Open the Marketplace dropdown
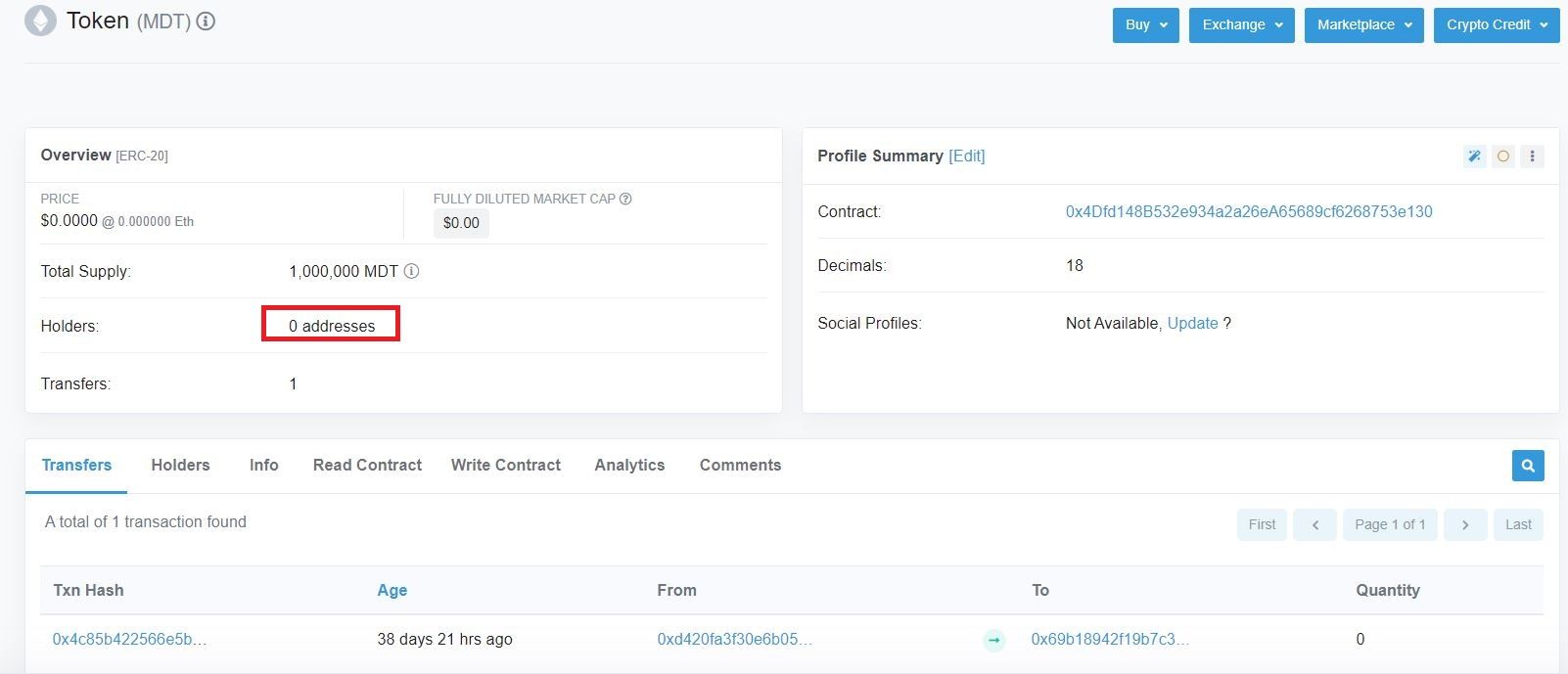Image resolution: width=1568 pixels, height=674 pixels. (x=1363, y=25)
